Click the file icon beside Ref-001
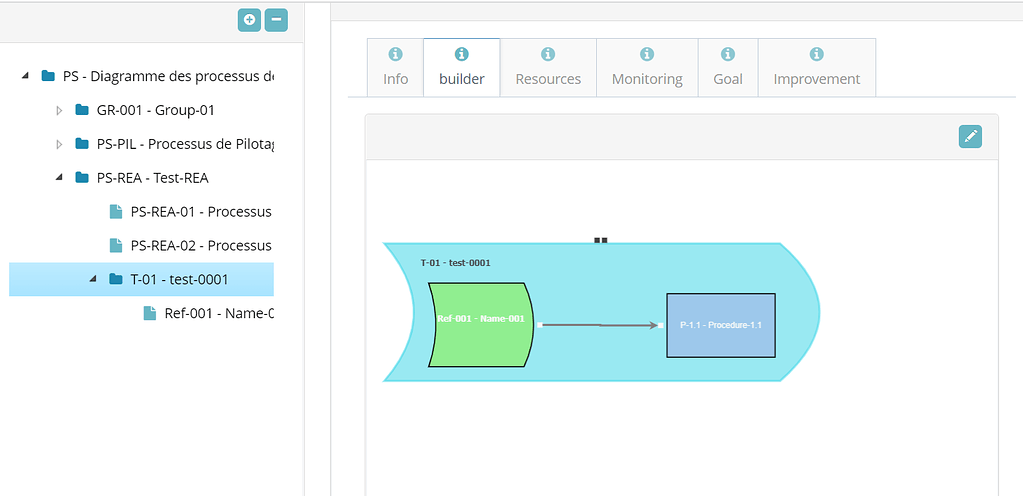The image size is (1023, 496). [150, 313]
